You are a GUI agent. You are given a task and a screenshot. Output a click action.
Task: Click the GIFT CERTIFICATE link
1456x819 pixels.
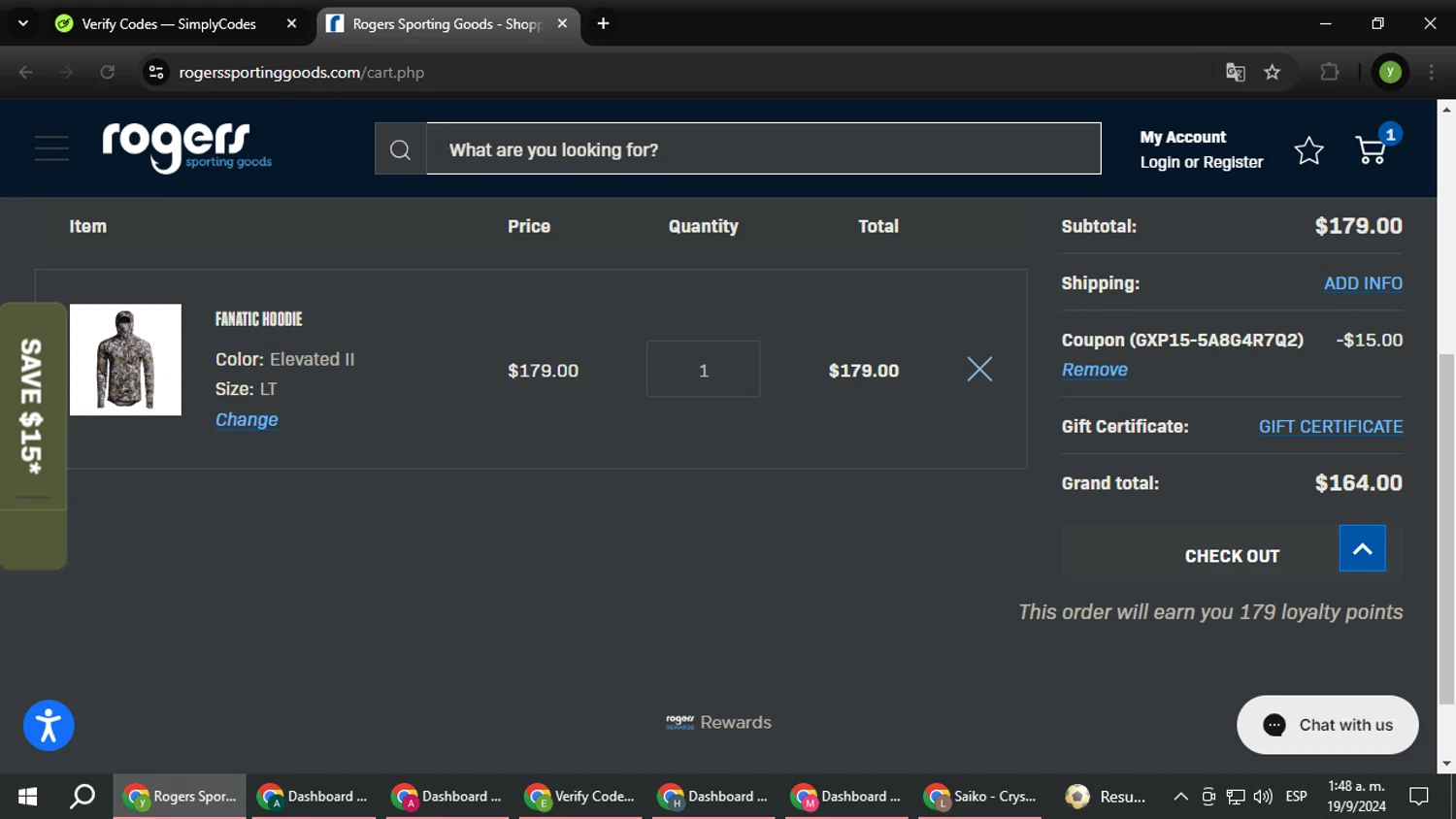point(1331,426)
